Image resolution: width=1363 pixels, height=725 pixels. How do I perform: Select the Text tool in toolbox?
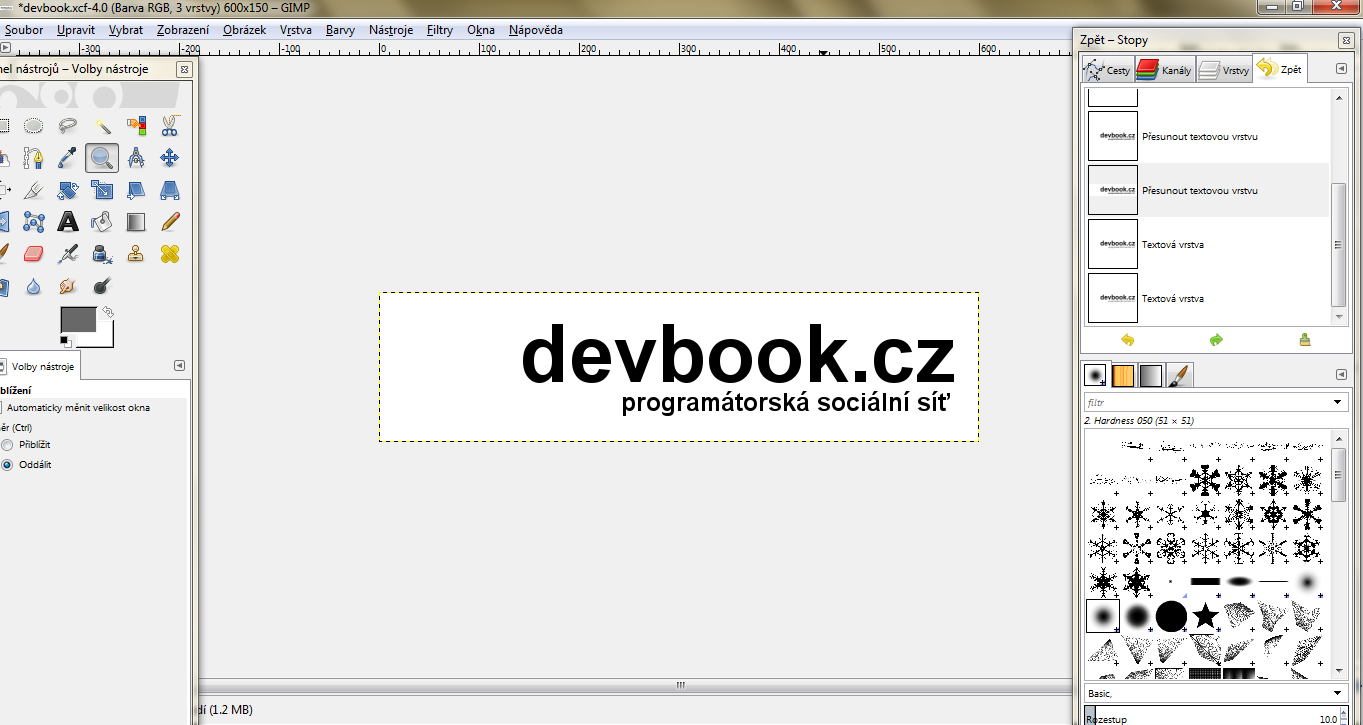pyautogui.click(x=68, y=221)
